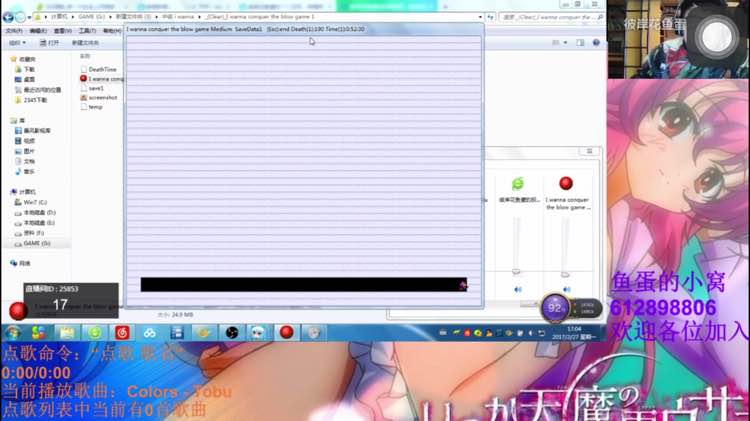The image size is (750, 421).
Task: Expand the address bar history dropdown arrow
Action: 480,17
